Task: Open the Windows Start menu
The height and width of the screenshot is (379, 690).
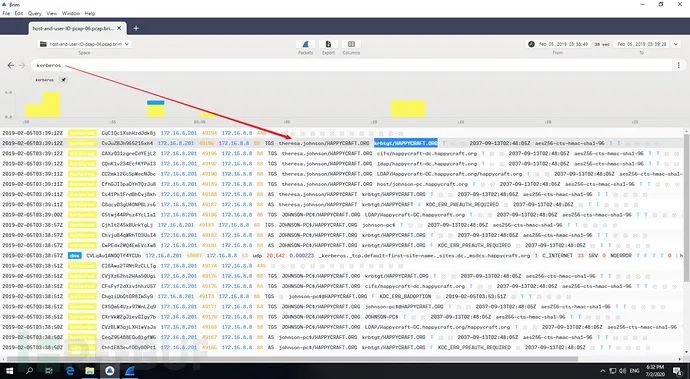Action: point(10,371)
